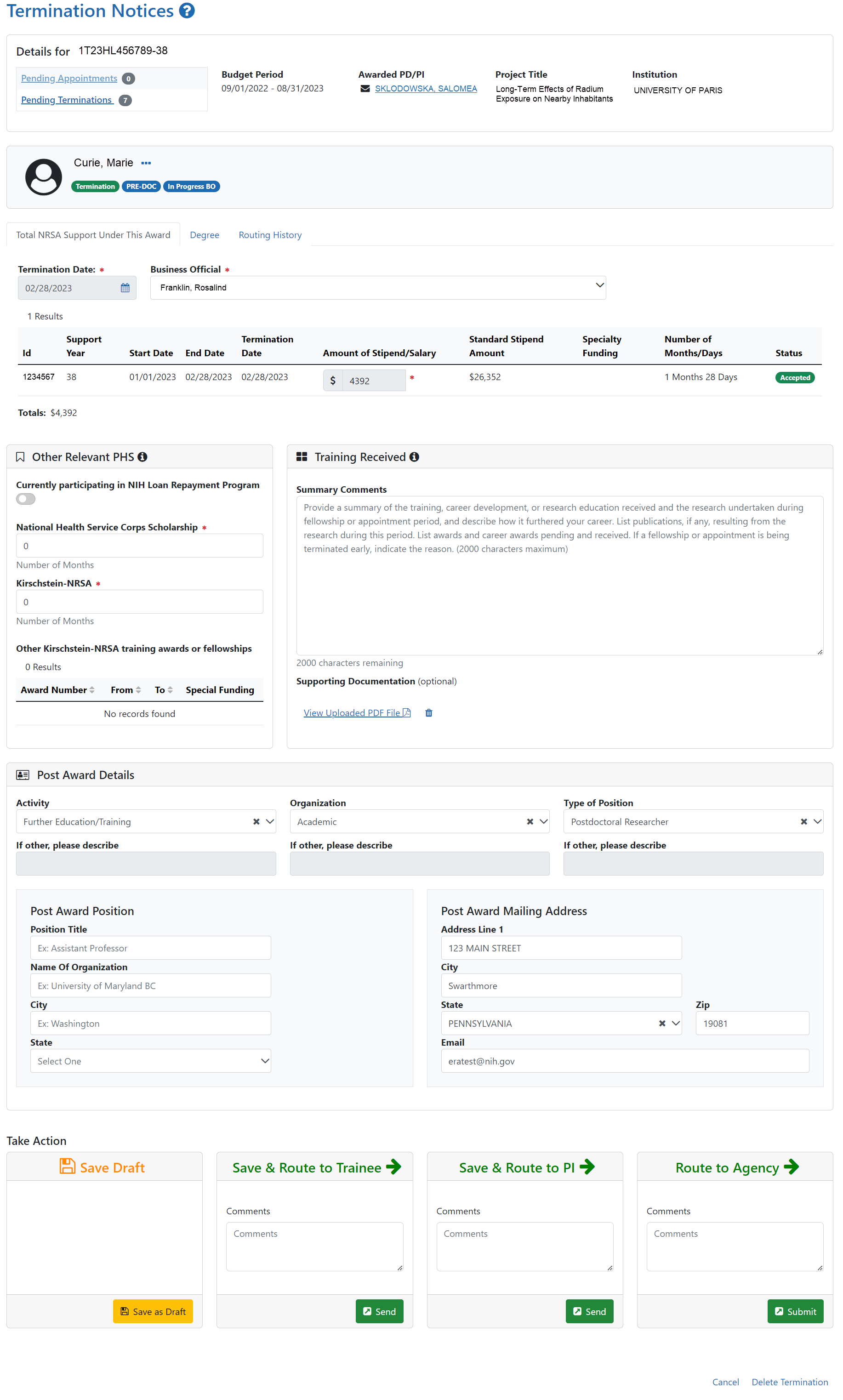Screen dimensions: 843x1400
Task: Toggle NIH Loan Repayment Program participation switch
Action: pos(26,499)
